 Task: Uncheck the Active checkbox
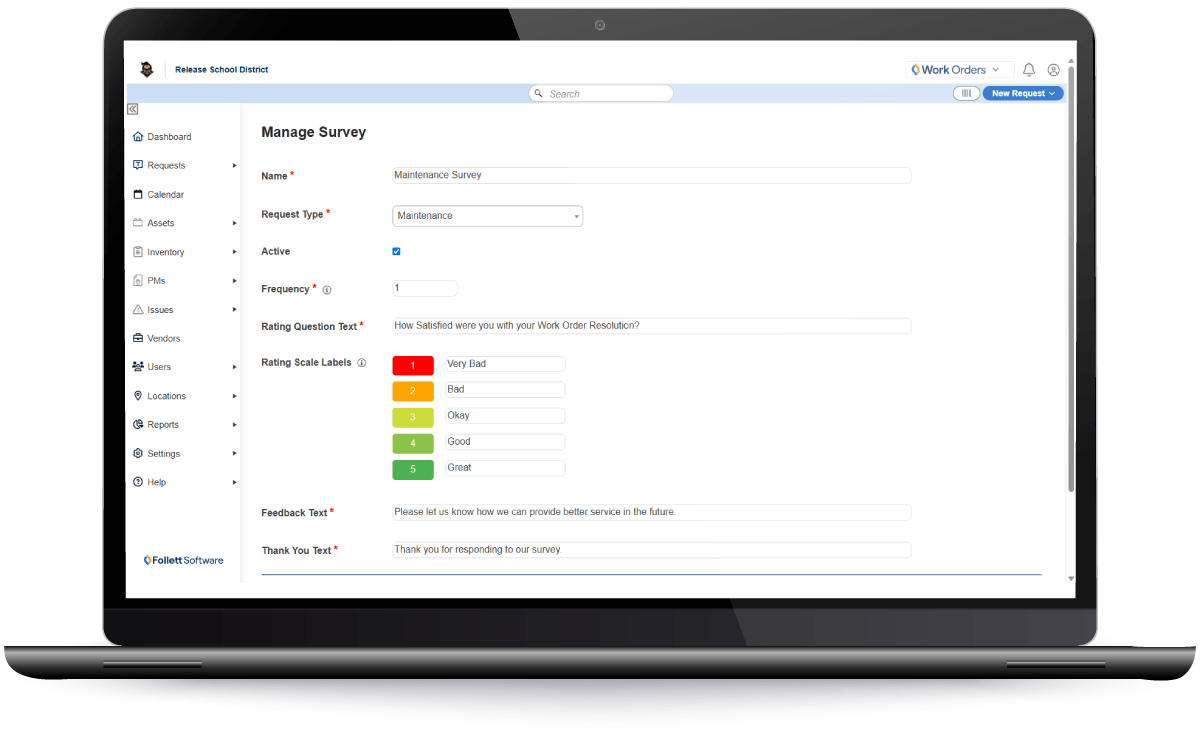396,251
